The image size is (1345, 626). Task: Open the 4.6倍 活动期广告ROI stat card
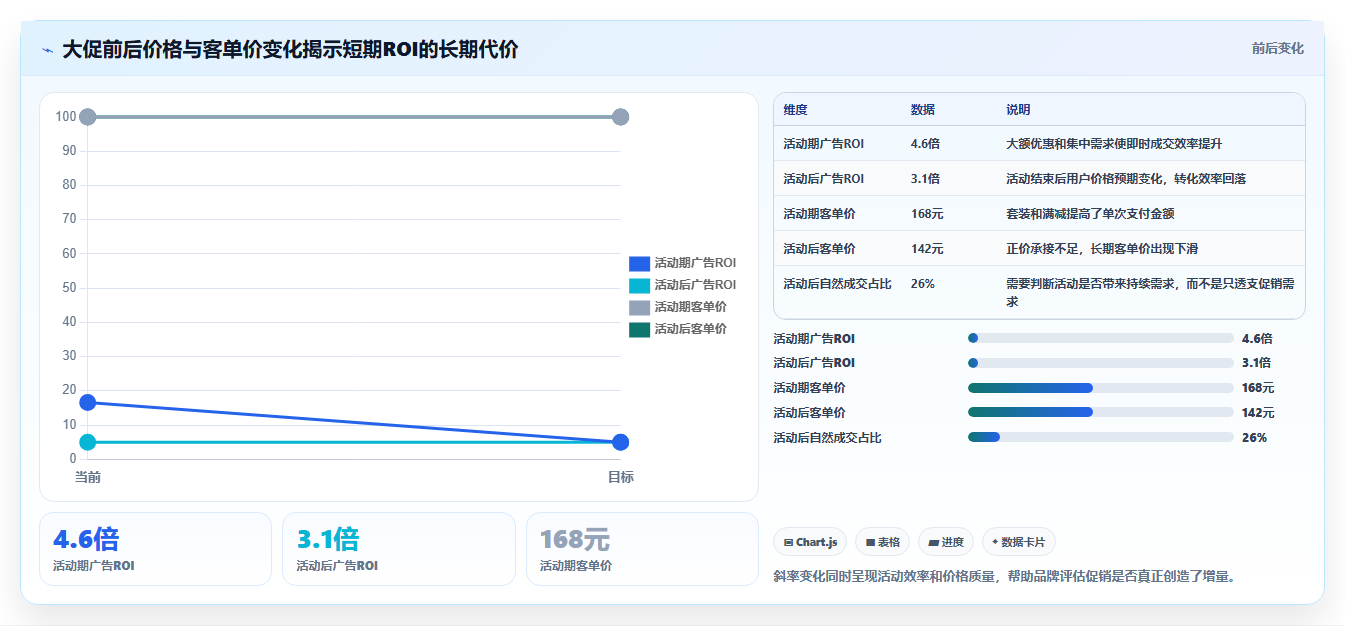[x=155, y=549]
